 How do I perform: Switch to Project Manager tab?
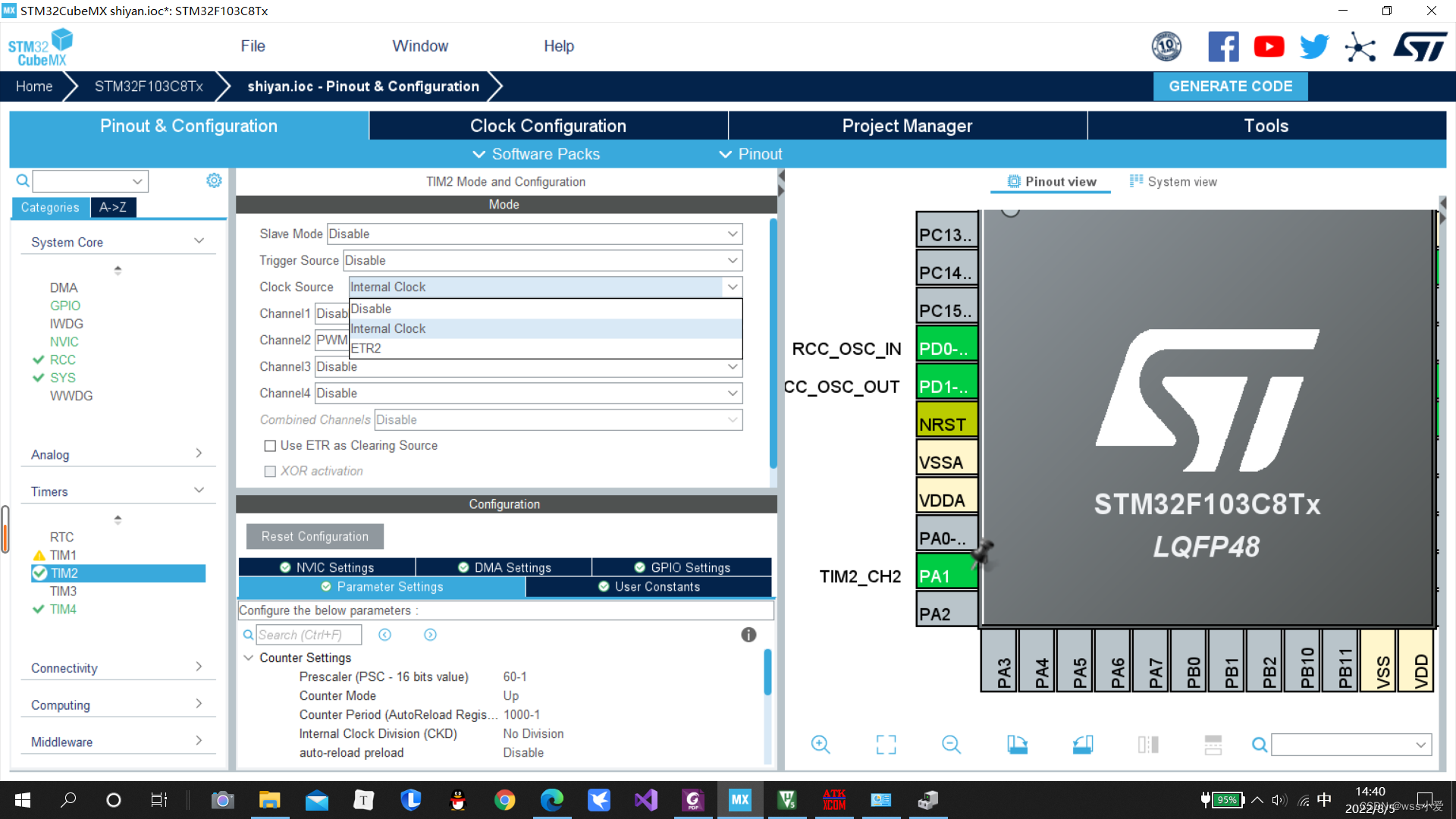point(907,126)
